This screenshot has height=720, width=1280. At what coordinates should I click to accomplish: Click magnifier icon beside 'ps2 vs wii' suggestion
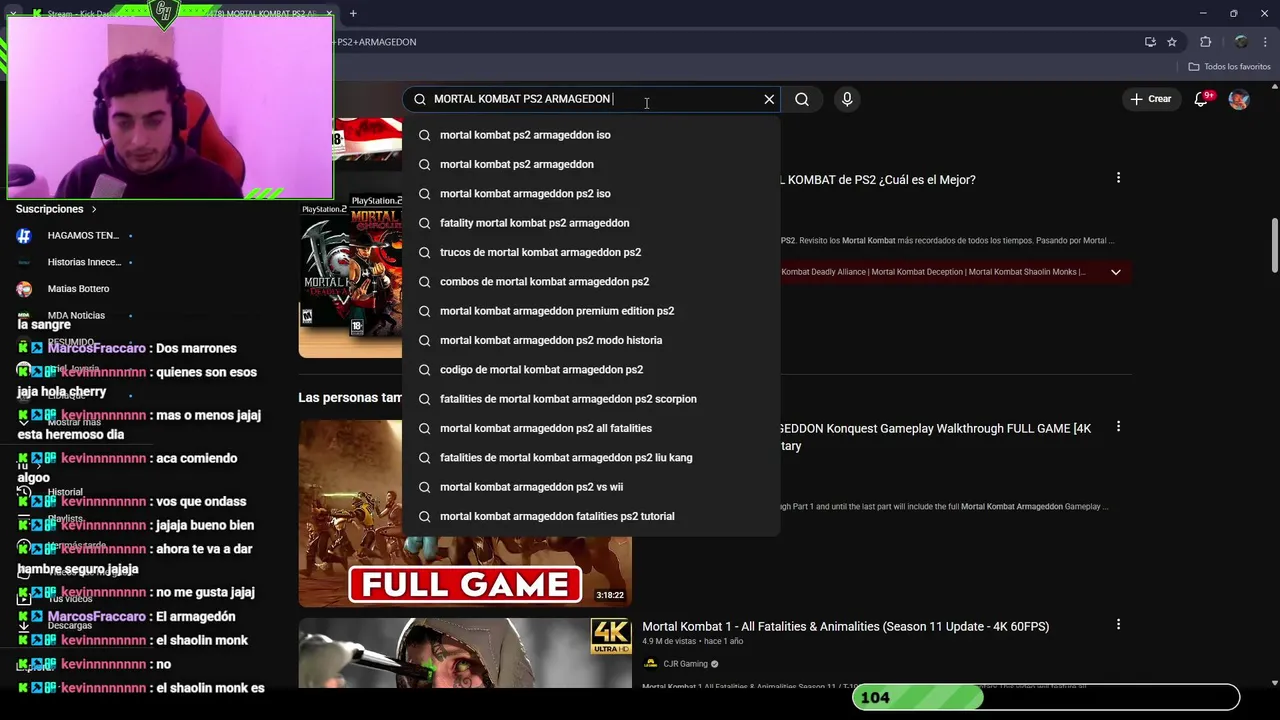[424, 487]
